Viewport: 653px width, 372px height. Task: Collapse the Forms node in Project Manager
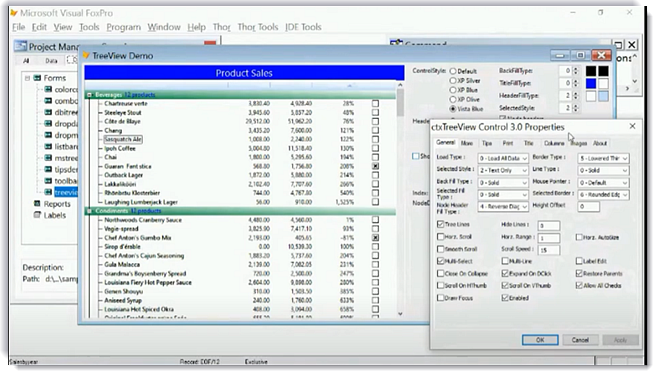27,78
